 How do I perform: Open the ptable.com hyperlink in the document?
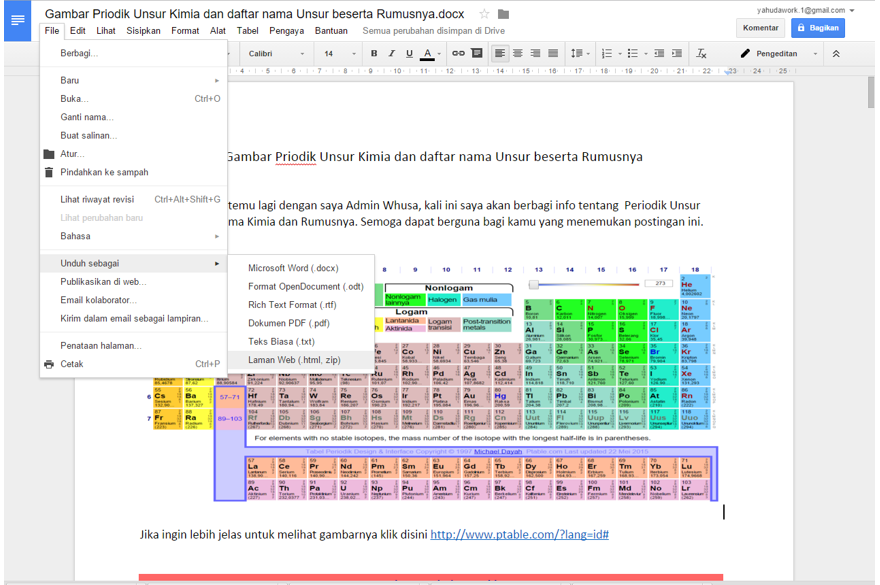click(519, 534)
